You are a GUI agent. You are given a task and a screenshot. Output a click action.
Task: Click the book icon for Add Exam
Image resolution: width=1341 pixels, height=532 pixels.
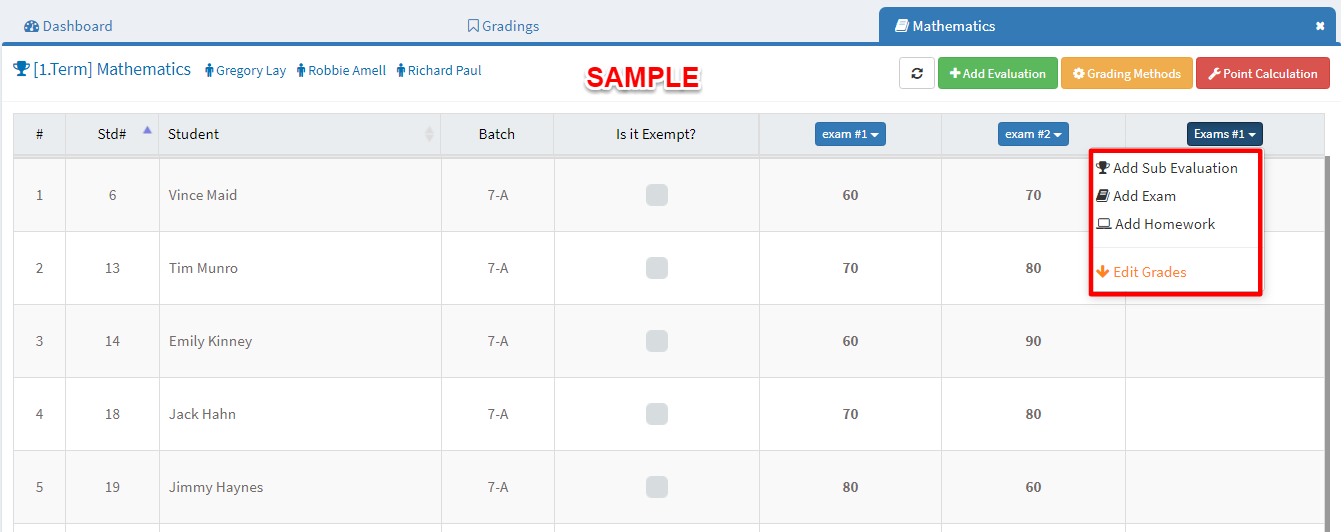(1103, 196)
